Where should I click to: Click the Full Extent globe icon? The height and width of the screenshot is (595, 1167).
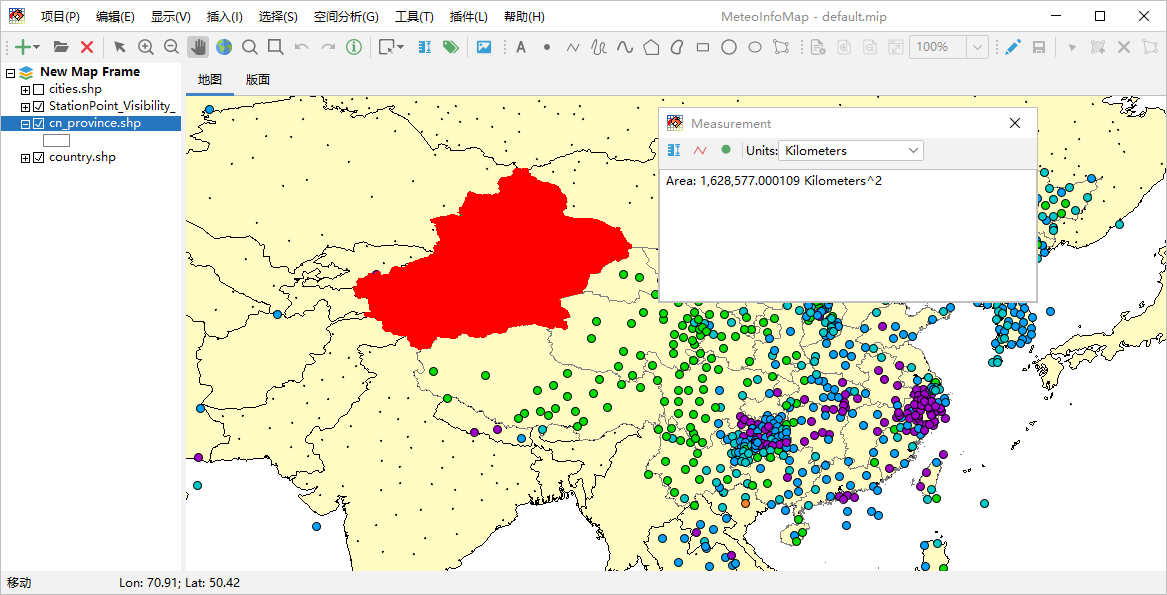[224, 47]
